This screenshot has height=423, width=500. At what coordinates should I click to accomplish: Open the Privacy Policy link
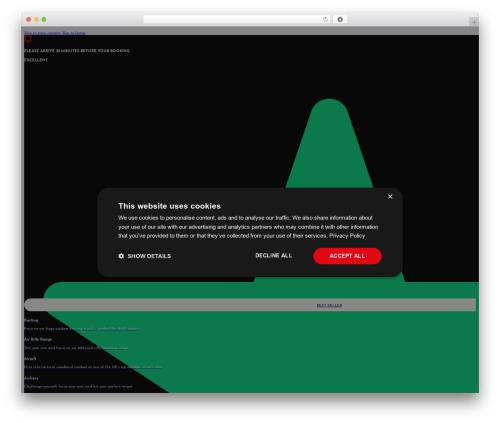tap(347, 236)
